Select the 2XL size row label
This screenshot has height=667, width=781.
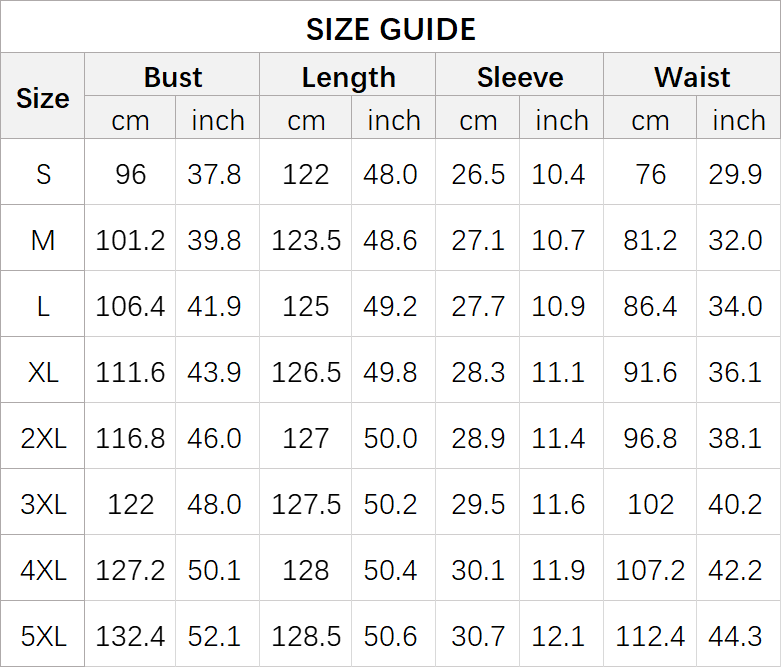43,438
